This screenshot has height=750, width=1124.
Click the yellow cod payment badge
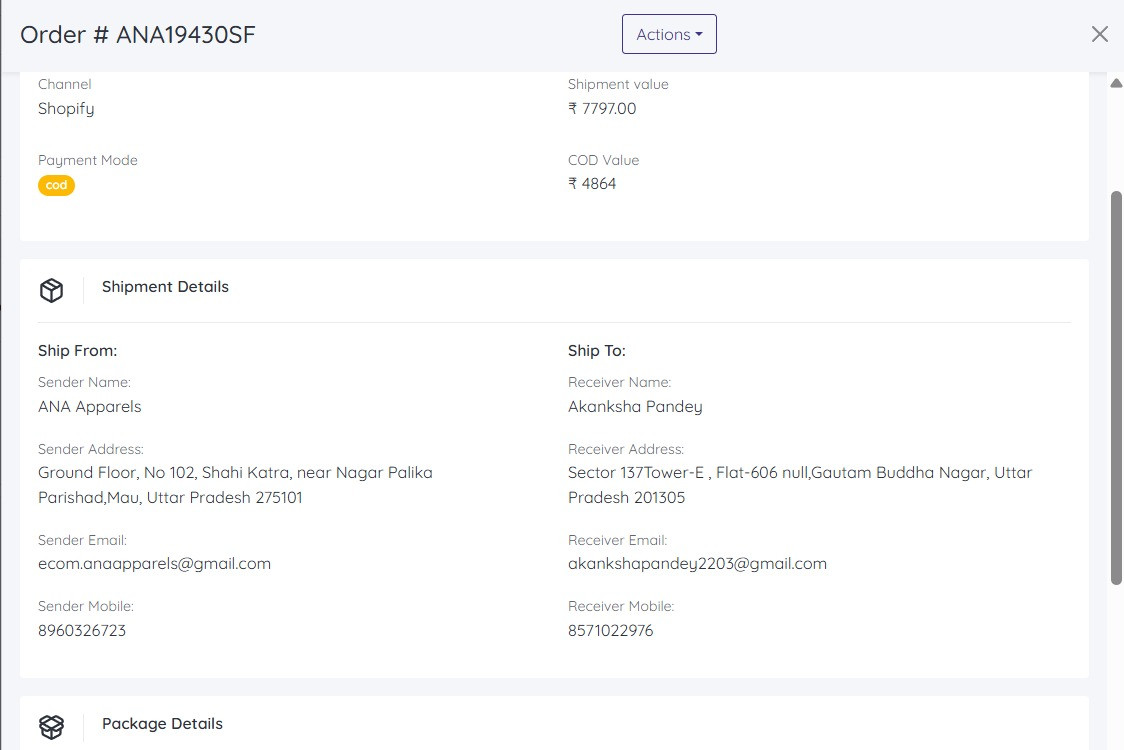tap(56, 185)
